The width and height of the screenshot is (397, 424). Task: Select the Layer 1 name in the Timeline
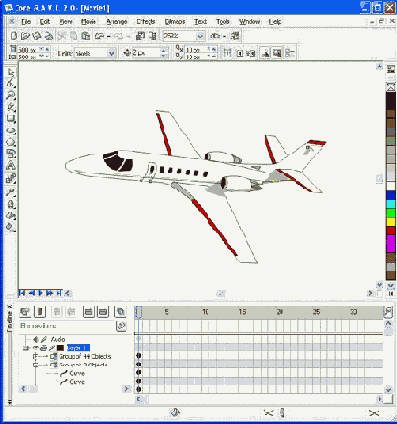pyautogui.click(x=78, y=348)
